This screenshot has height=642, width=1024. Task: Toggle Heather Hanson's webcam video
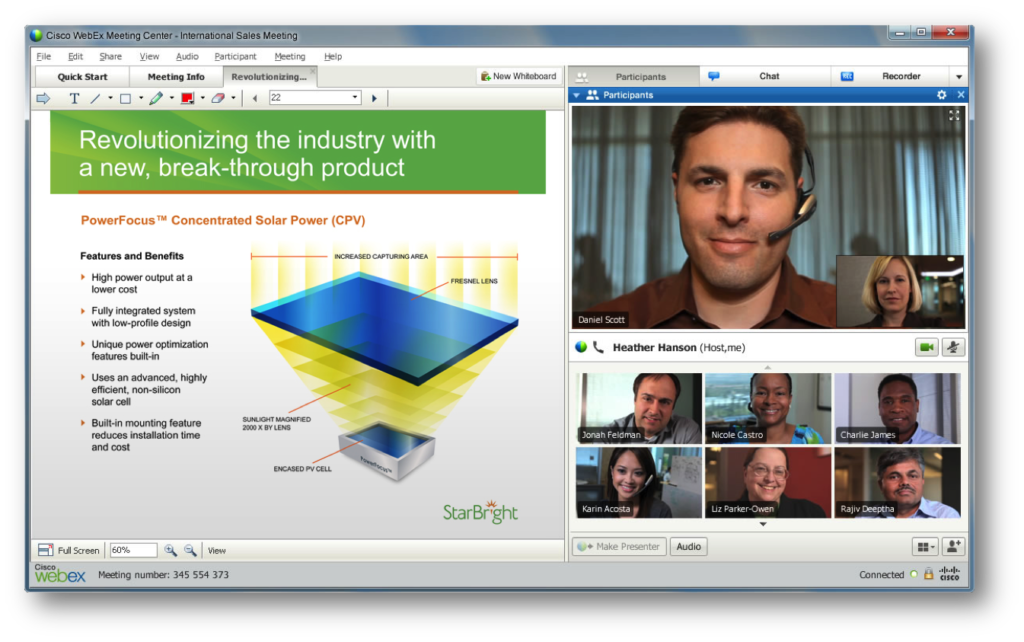928,347
